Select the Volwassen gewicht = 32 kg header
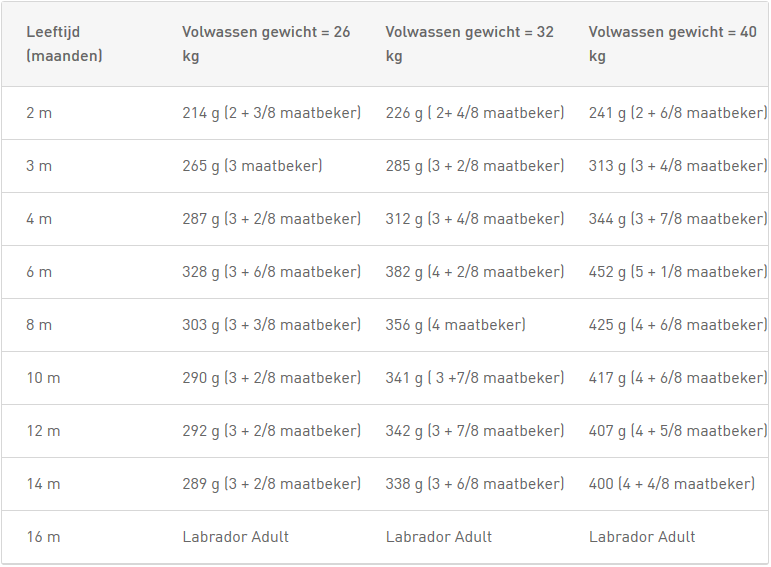Image resolution: width=771 pixels, height=567 pixels. 470,44
